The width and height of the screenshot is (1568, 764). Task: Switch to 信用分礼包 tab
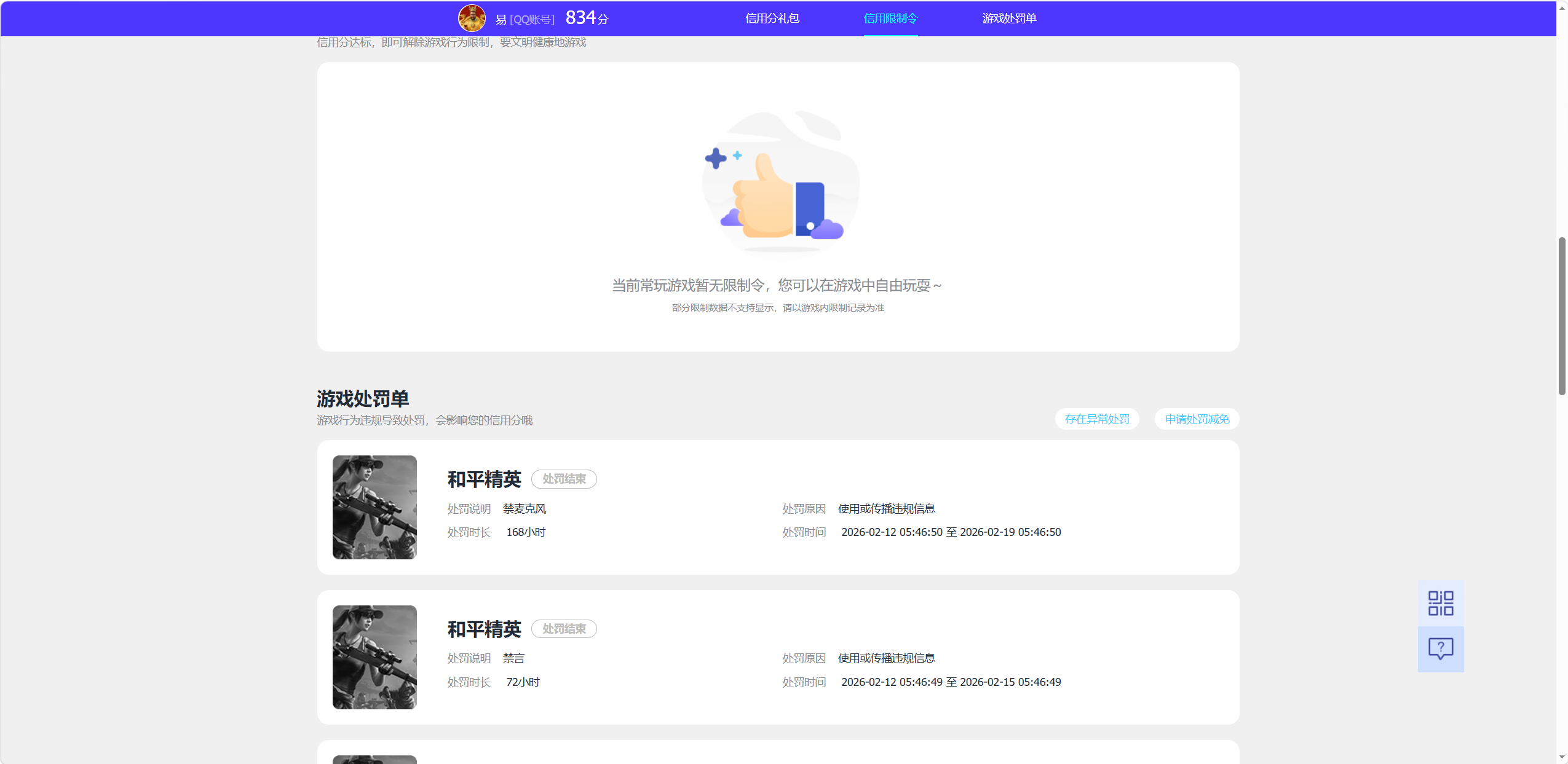[772, 18]
